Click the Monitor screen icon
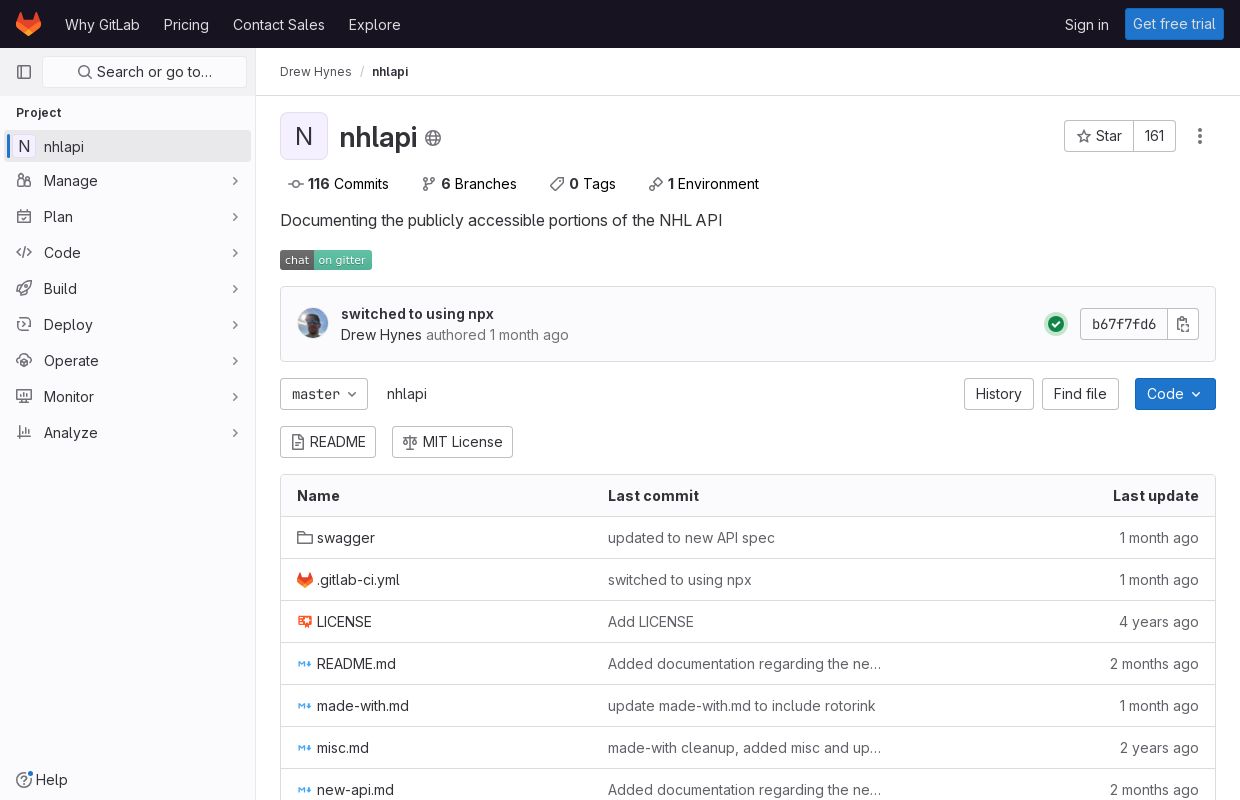 pyautogui.click(x=24, y=397)
